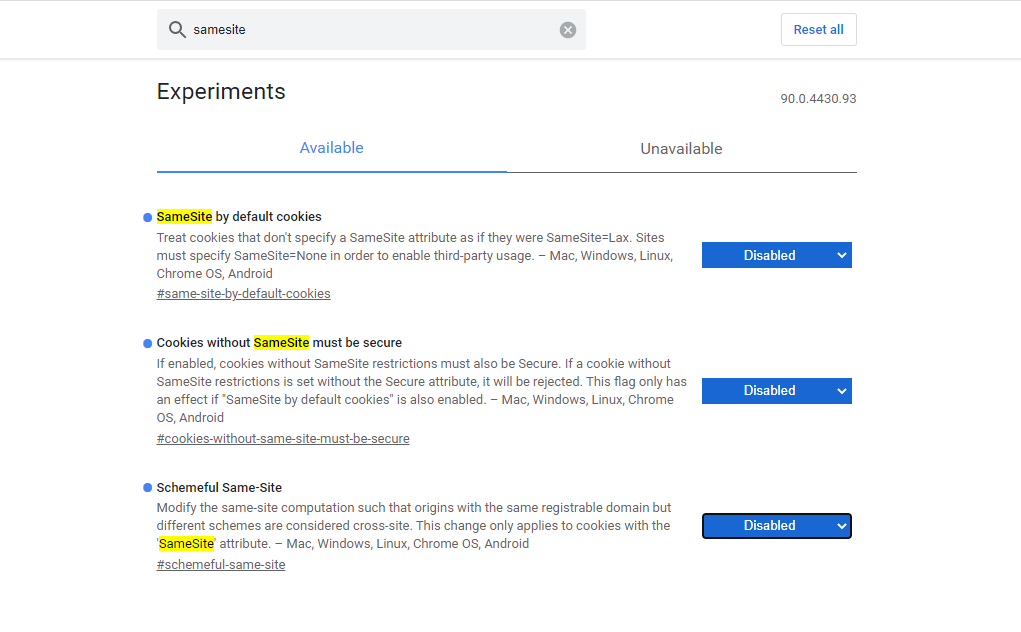The height and width of the screenshot is (632, 1021).
Task: Open the #same-site-by-default-cookies link
Action: [x=244, y=294]
